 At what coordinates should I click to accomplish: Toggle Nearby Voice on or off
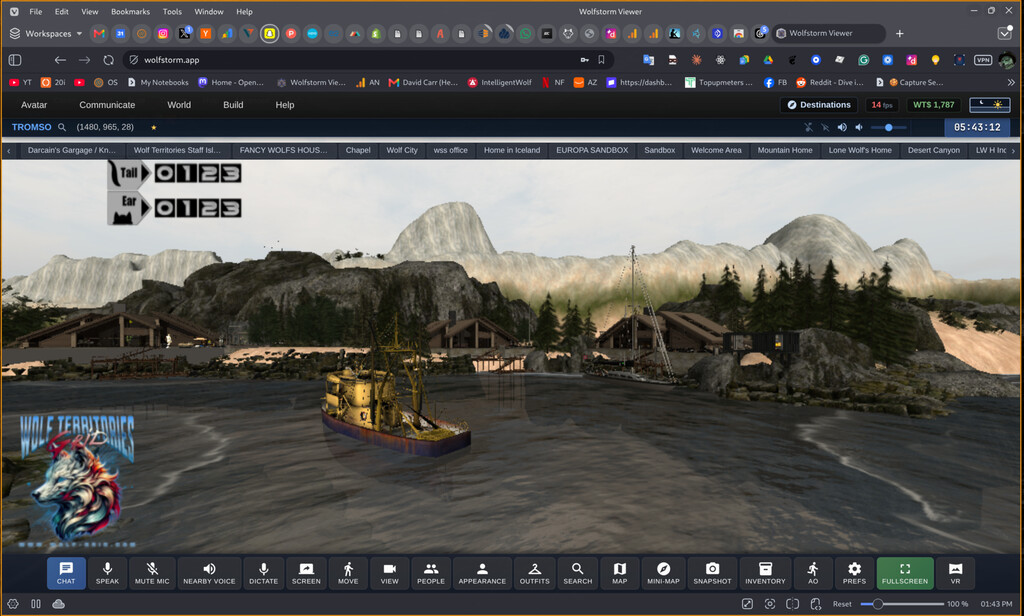[209, 573]
